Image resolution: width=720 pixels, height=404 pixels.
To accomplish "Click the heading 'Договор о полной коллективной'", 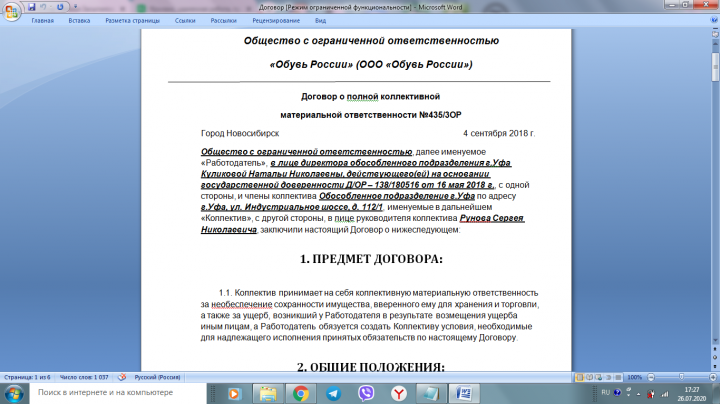I will click(x=370, y=96).
